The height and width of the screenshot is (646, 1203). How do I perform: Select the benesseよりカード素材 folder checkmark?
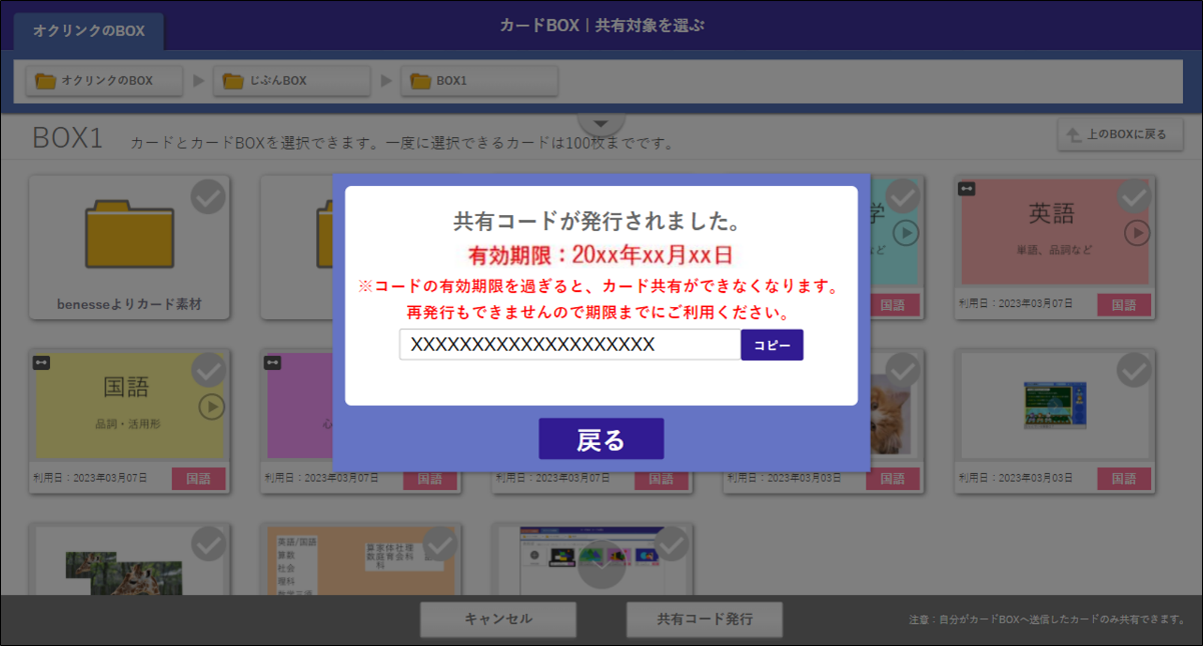coord(207,197)
